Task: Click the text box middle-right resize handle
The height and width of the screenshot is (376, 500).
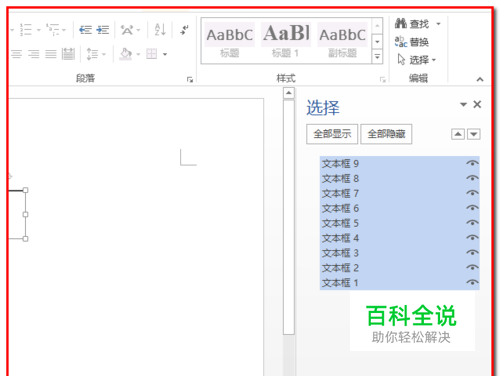Action: pyautogui.click(x=25, y=214)
